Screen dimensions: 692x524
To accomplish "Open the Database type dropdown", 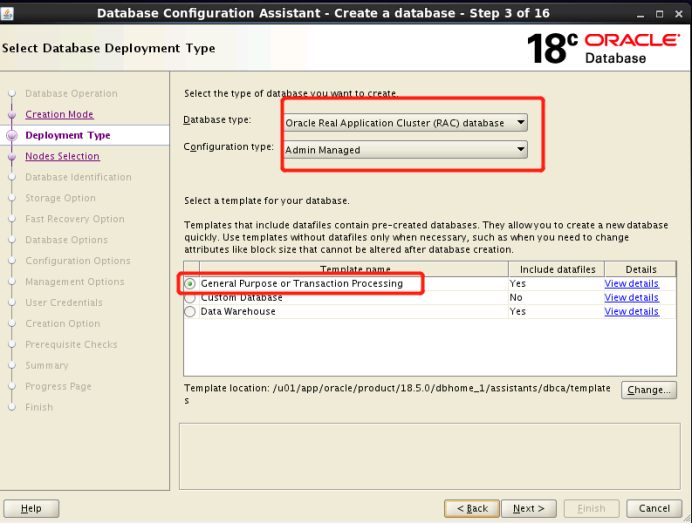I will click(x=406, y=123).
